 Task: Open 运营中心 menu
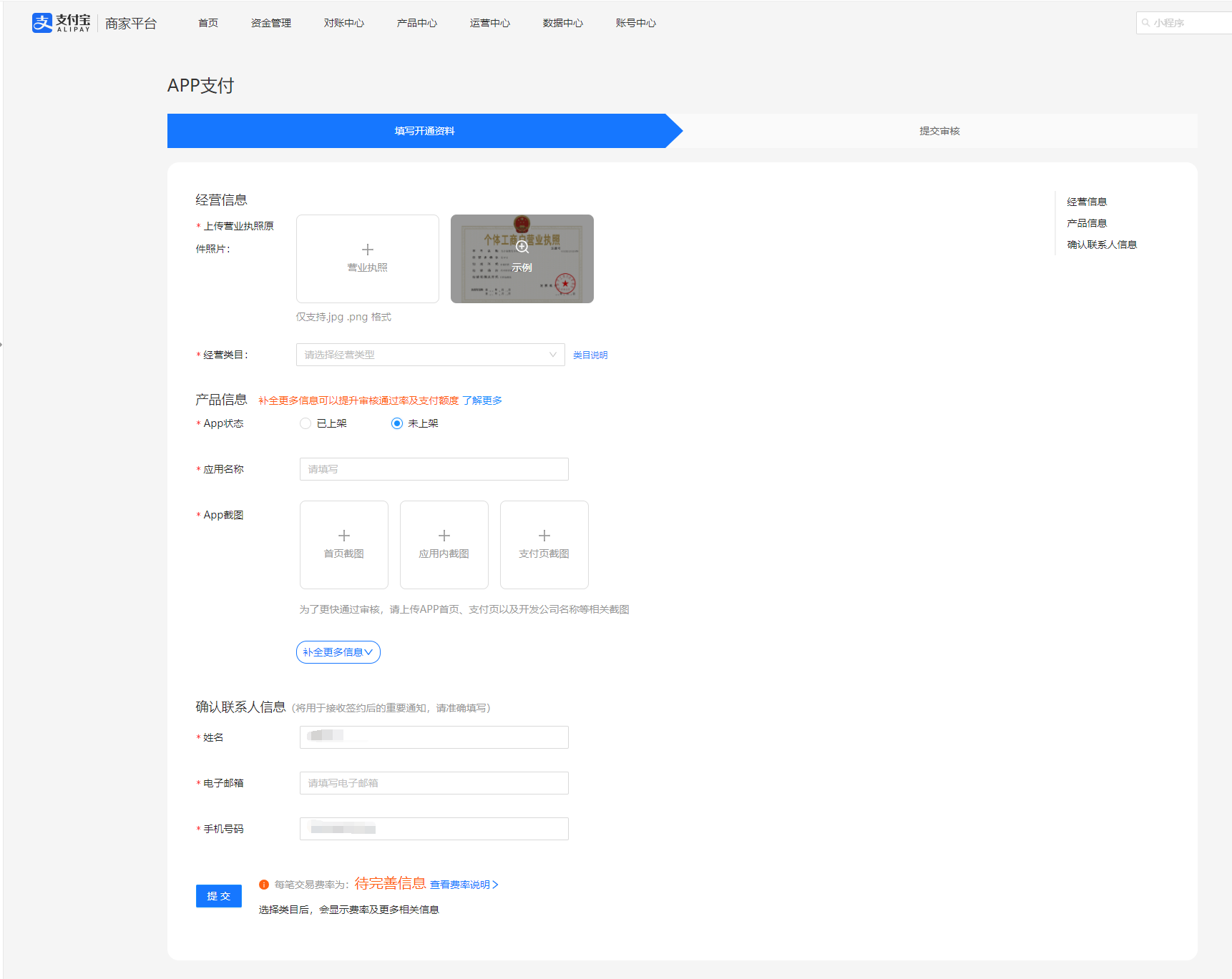tap(490, 23)
